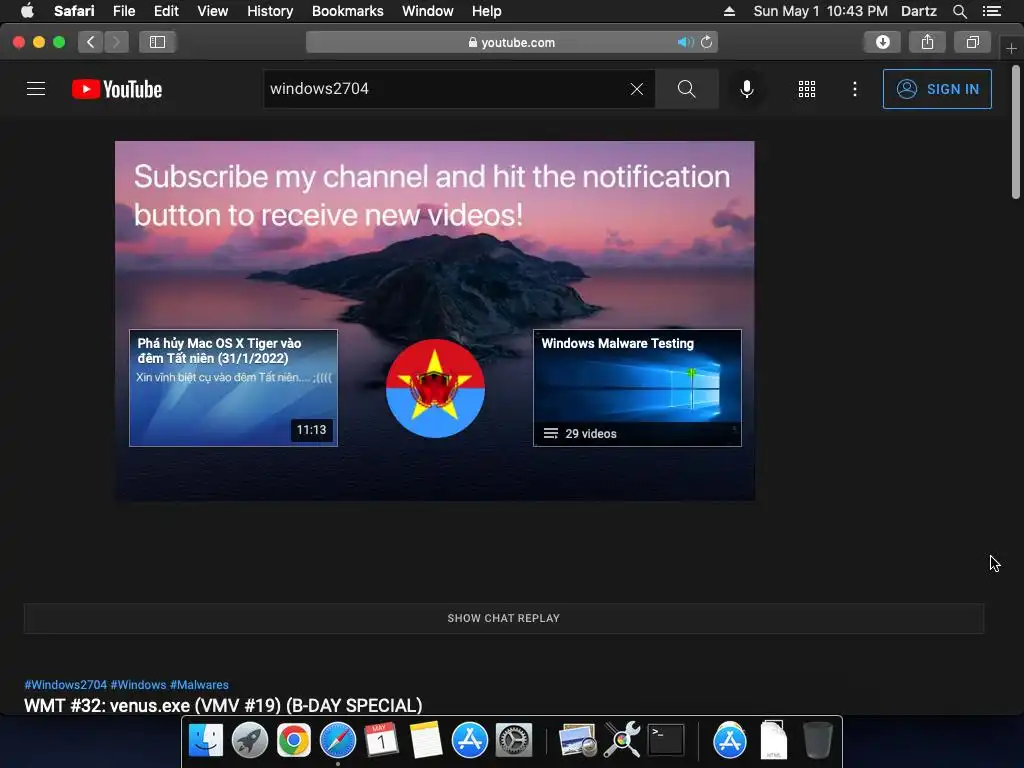Open the Safari share menu
1024x768 pixels.
click(927, 42)
